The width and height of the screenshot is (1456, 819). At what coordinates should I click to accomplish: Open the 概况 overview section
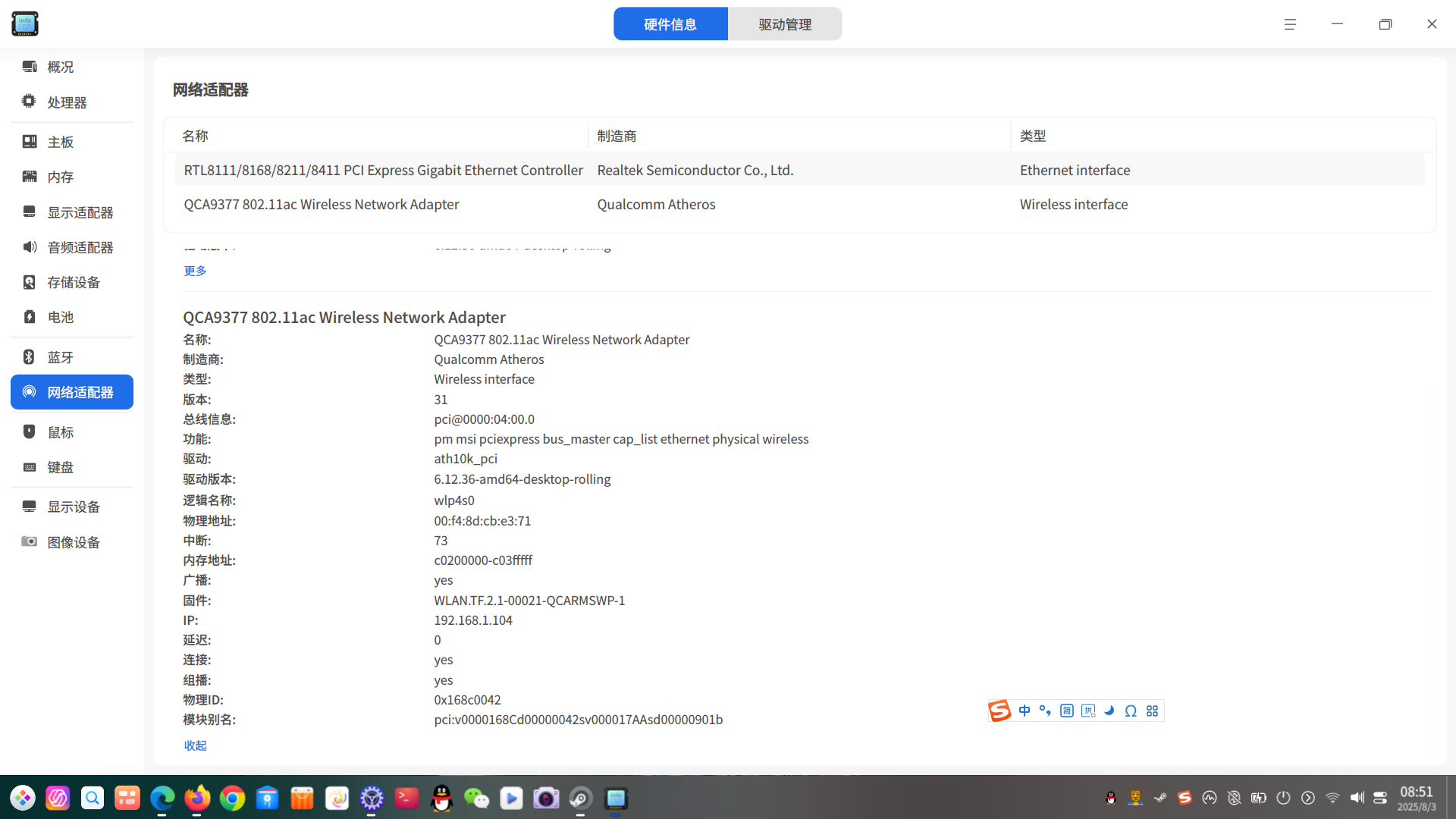point(72,67)
